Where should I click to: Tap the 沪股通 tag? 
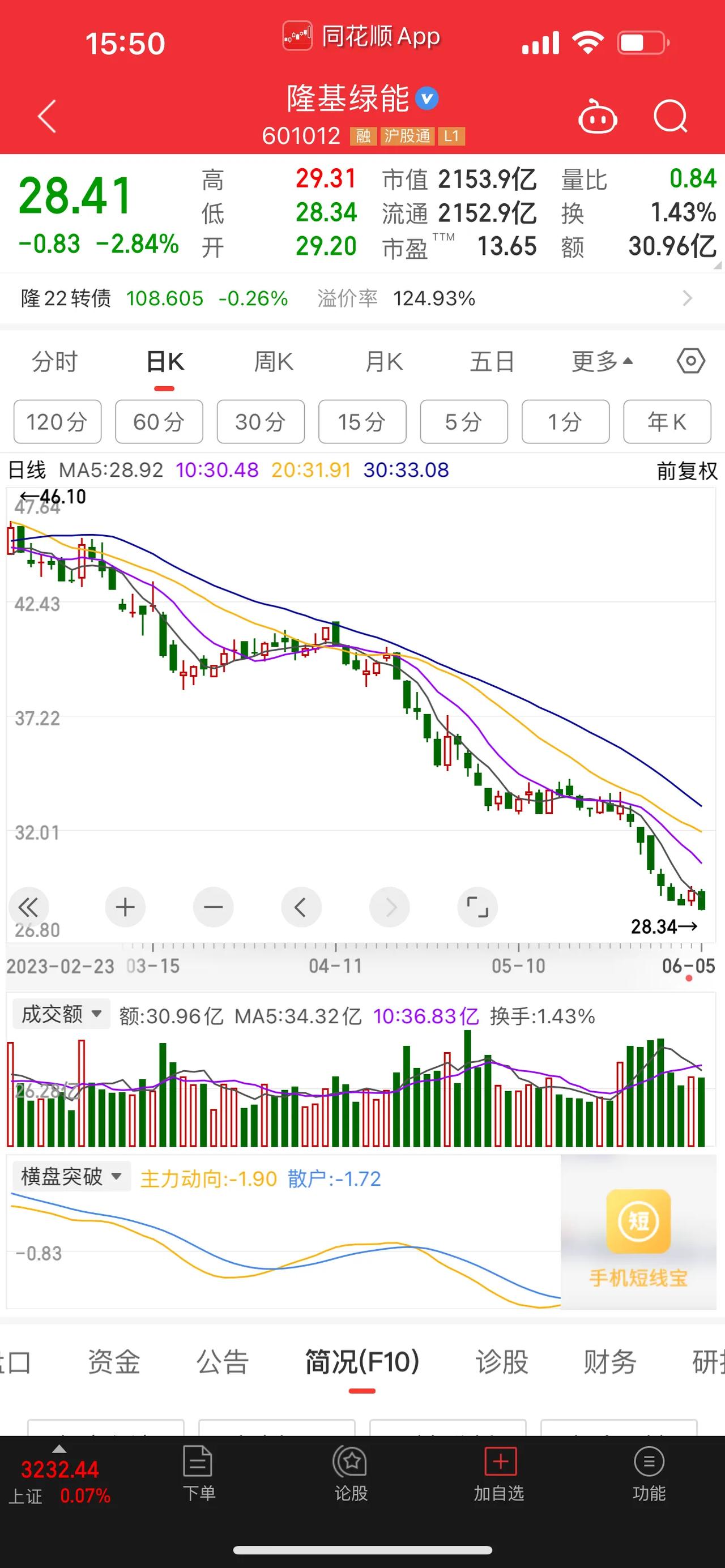point(407,136)
